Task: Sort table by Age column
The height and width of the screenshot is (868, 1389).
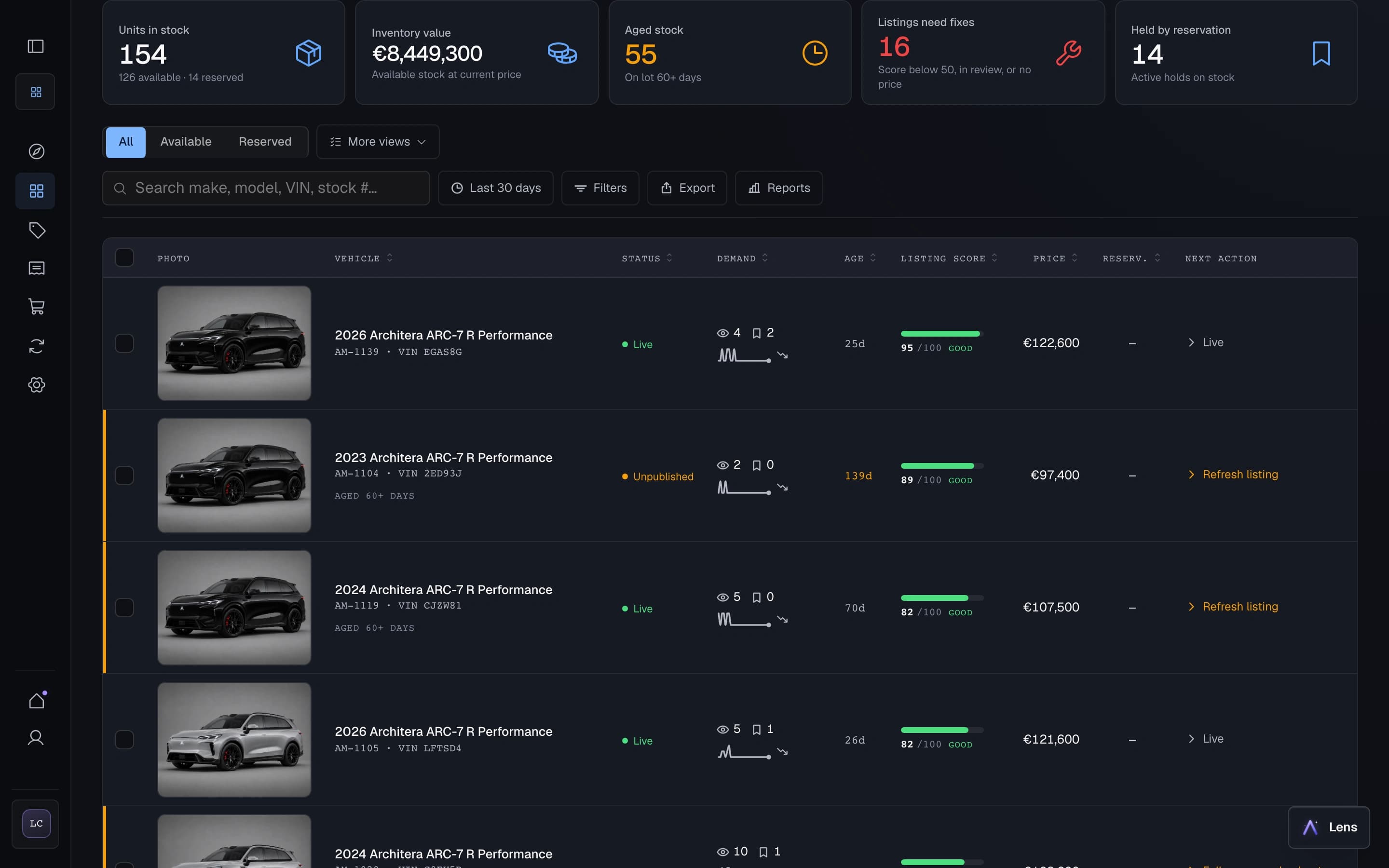Action: click(x=860, y=258)
